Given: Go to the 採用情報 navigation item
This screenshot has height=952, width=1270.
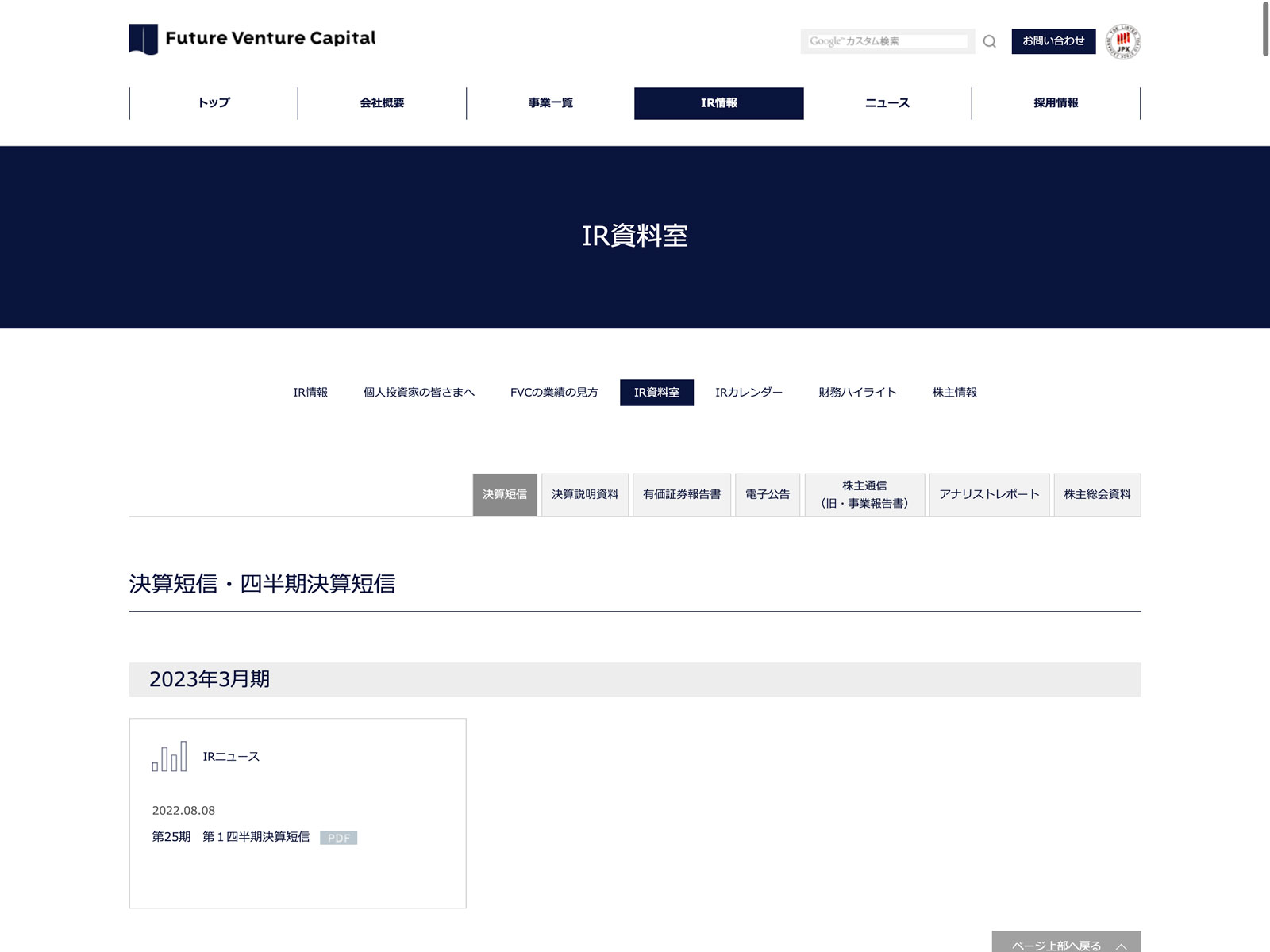Looking at the screenshot, I should [x=1056, y=103].
